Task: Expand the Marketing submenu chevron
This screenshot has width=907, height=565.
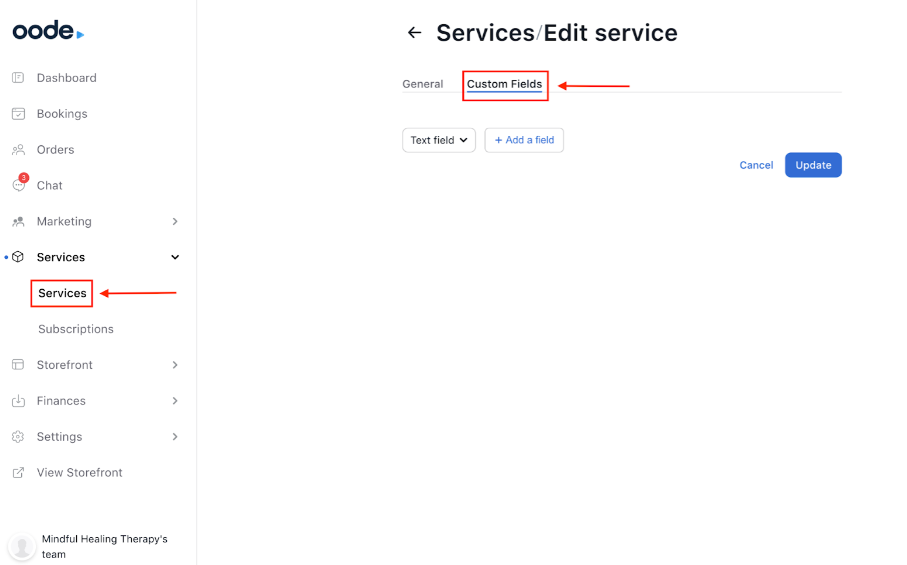Action: click(175, 222)
